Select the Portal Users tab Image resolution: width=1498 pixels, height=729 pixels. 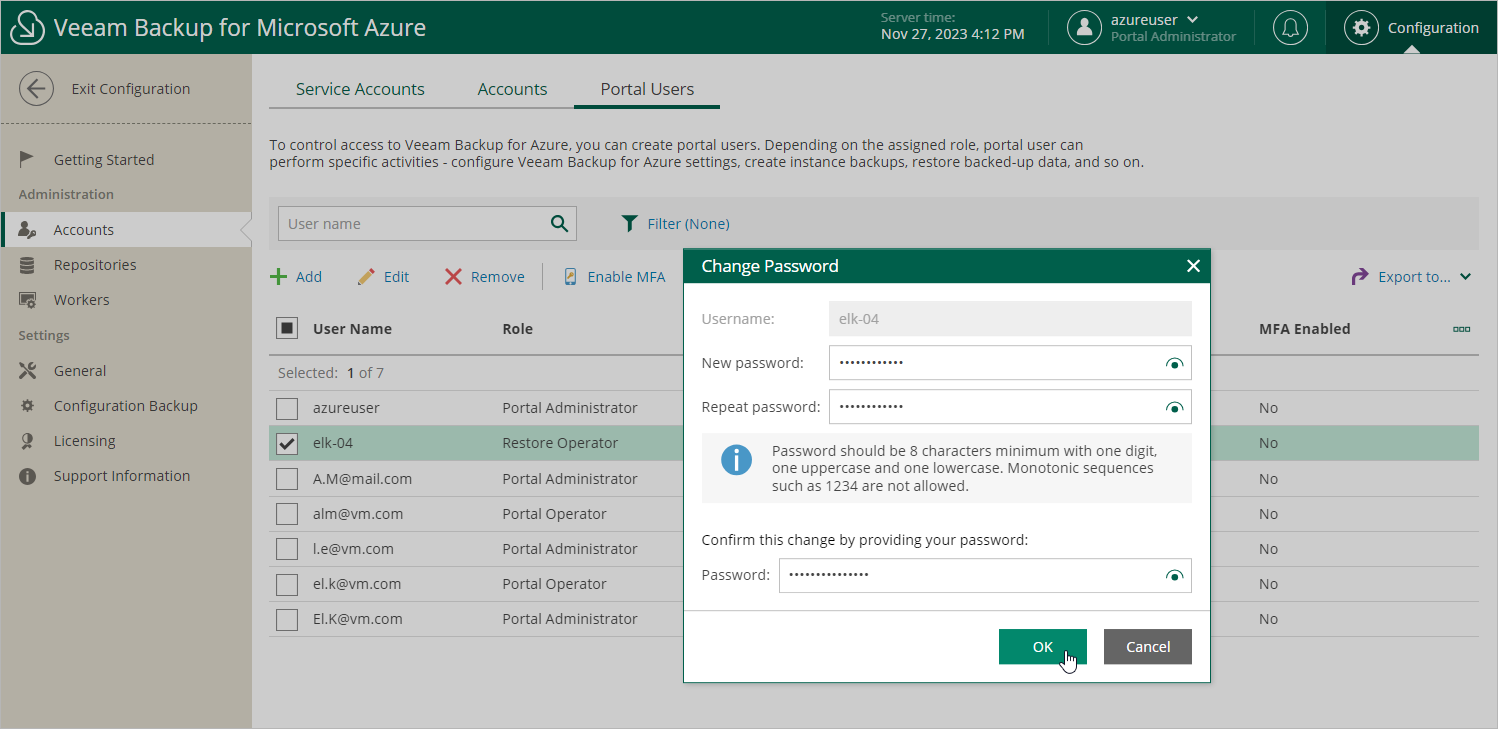pos(647,89)
